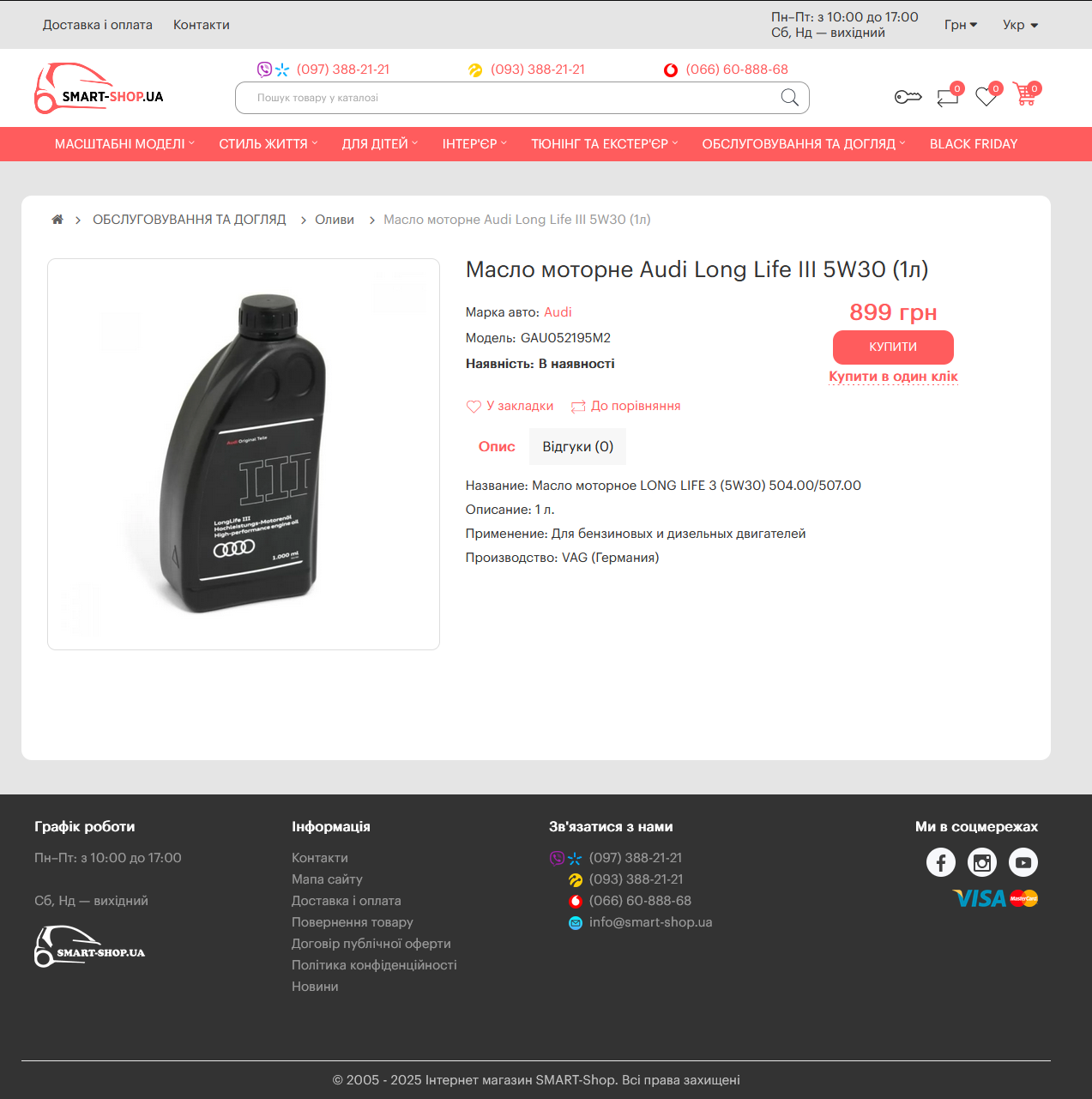This screenshot has height=1099, width=1092.
Task: Switch to the Відгуки (0) tab
Action: pos(577,447)
